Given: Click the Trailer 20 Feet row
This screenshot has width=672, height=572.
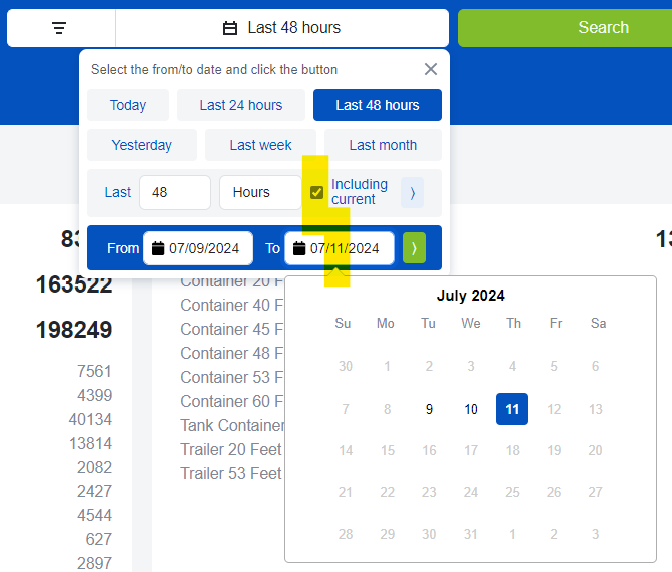Looking at the screenshot, I should 231,449.
